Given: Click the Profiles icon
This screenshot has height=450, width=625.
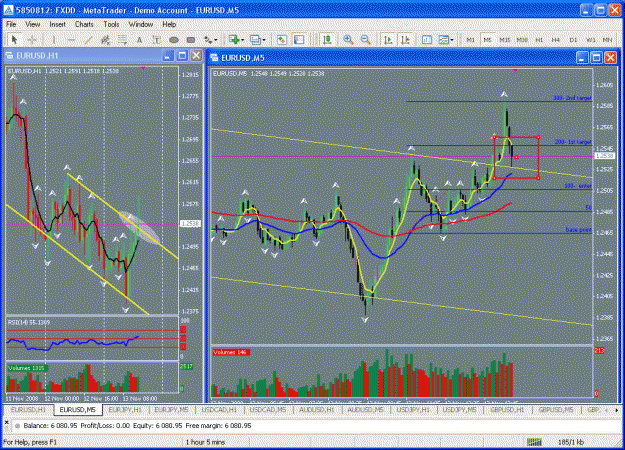Looking at the screenshot, I should (x=255, y=39).
